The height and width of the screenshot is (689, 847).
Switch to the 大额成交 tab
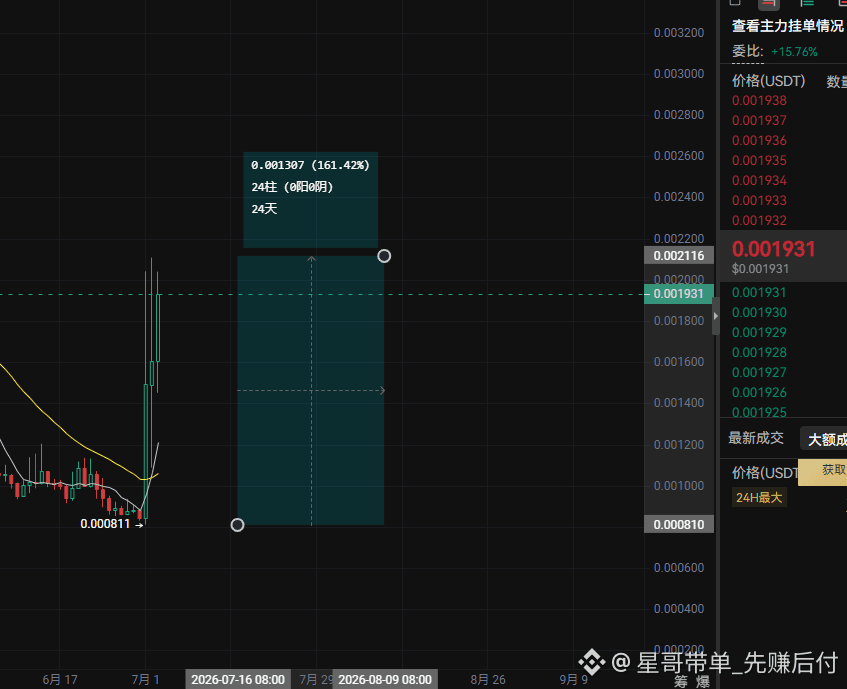[826, 440]
